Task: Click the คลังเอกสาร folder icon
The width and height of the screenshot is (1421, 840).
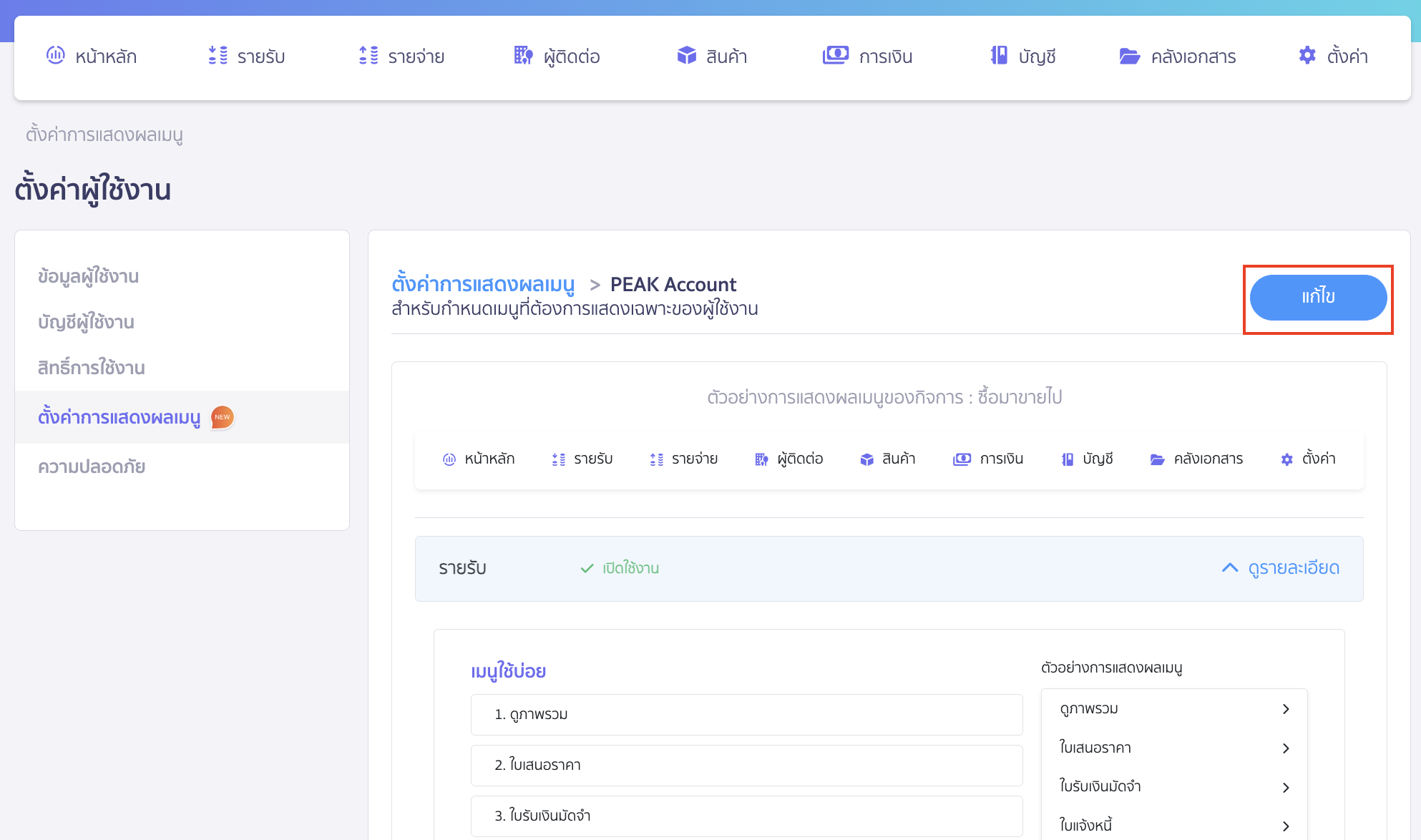Action: [1129, 56]
